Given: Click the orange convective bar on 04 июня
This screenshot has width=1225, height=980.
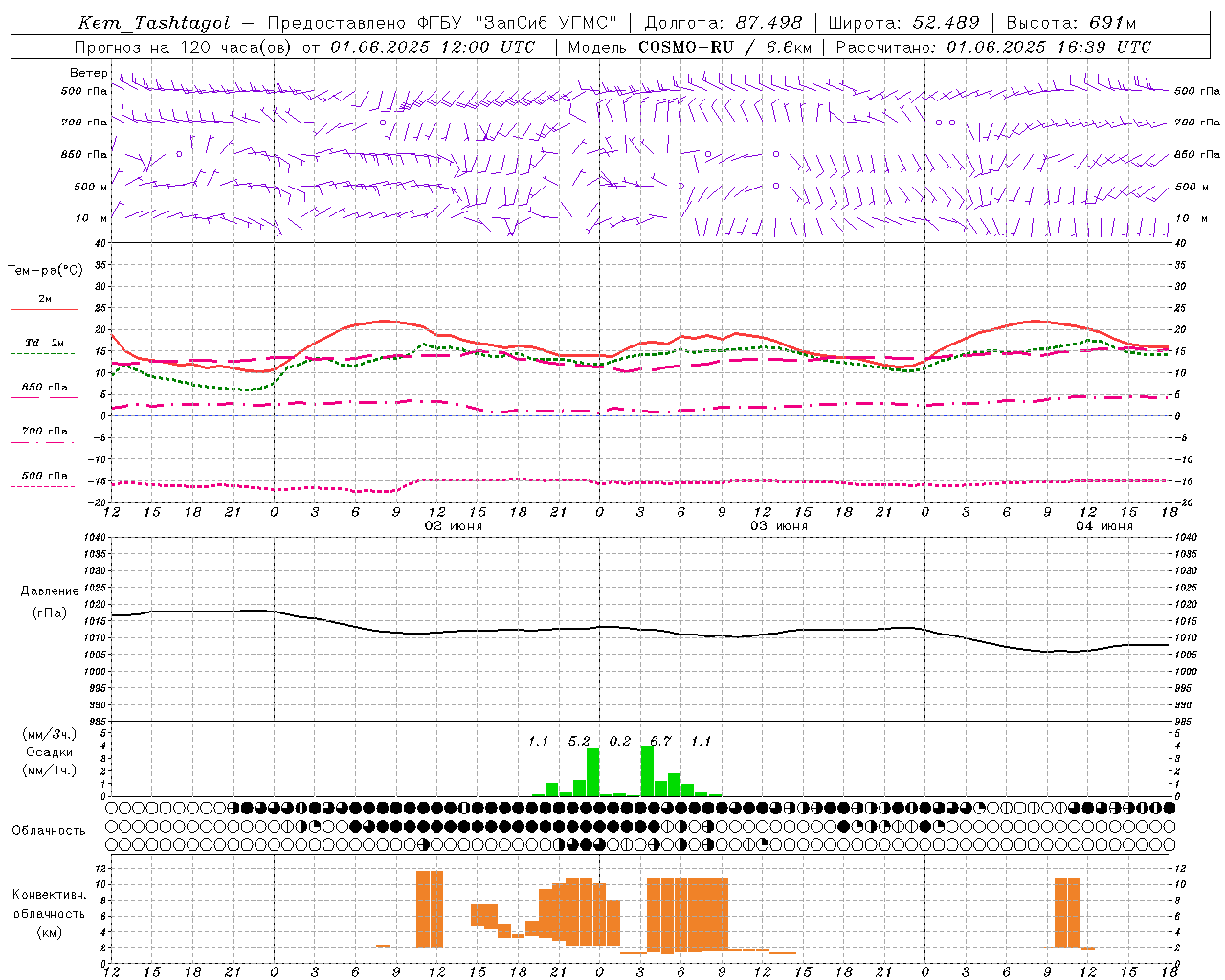Looking at the screenshot, I should click(x=1067, y=912).
